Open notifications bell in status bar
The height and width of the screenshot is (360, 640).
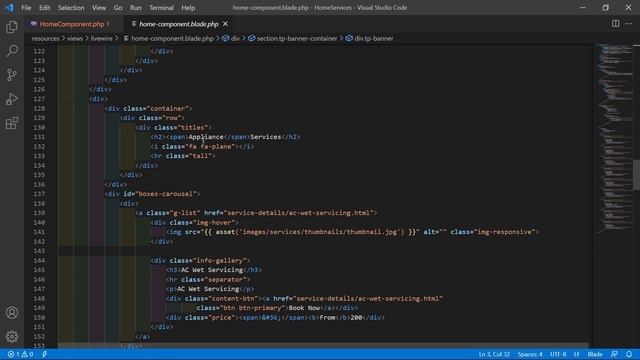[629, 354]
